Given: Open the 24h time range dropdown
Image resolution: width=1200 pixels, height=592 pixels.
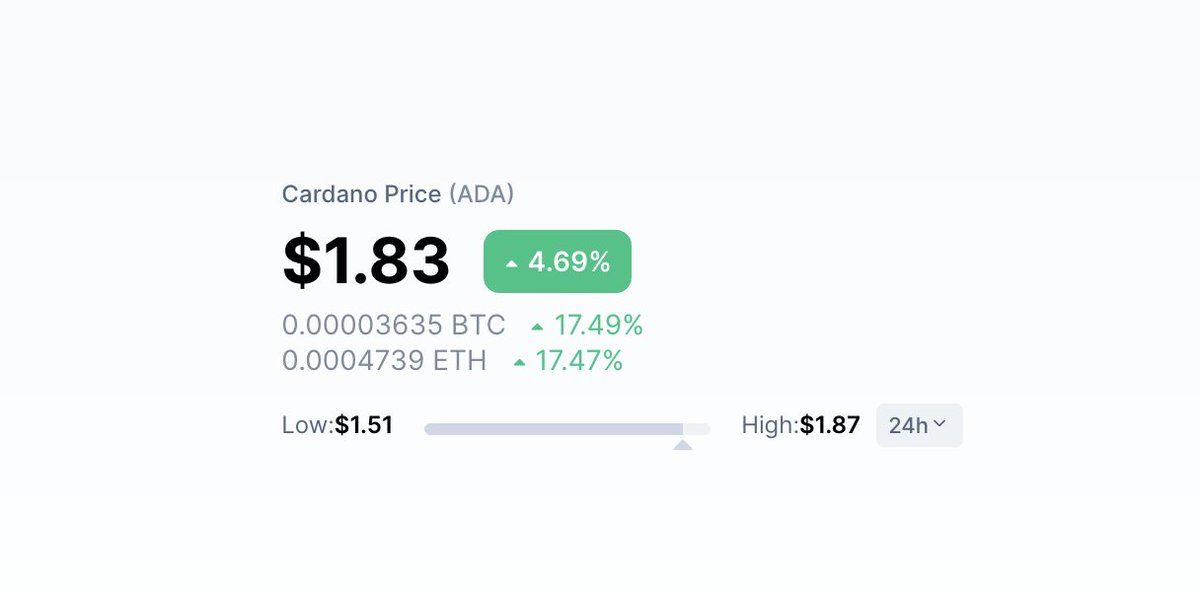Looking at the screenshot, I should [918, 425].
